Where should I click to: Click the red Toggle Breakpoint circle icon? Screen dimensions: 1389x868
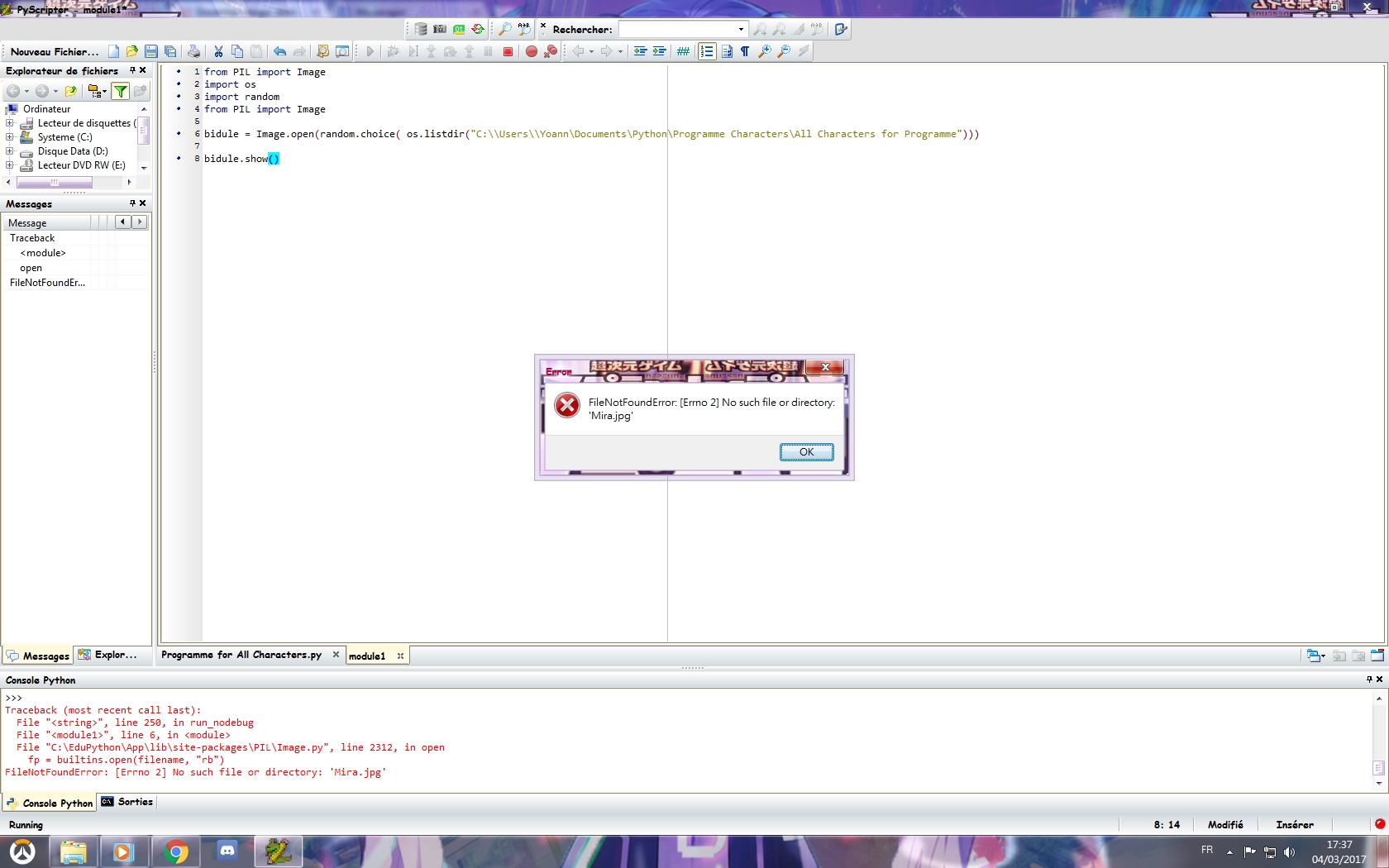(x=532, y=51)
